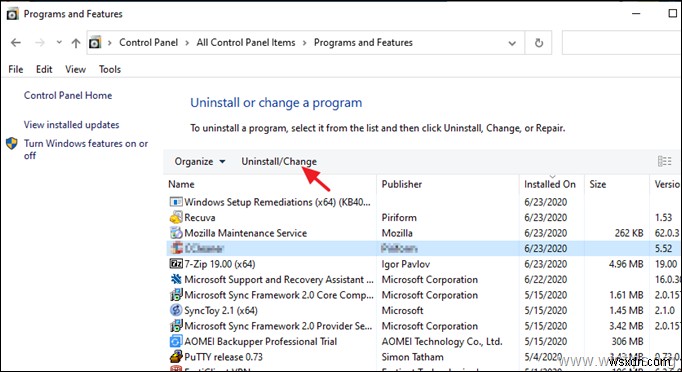Click the search box field
Image resolution: width=682 pixels, height=372 pixels.
tap(622, 43)
